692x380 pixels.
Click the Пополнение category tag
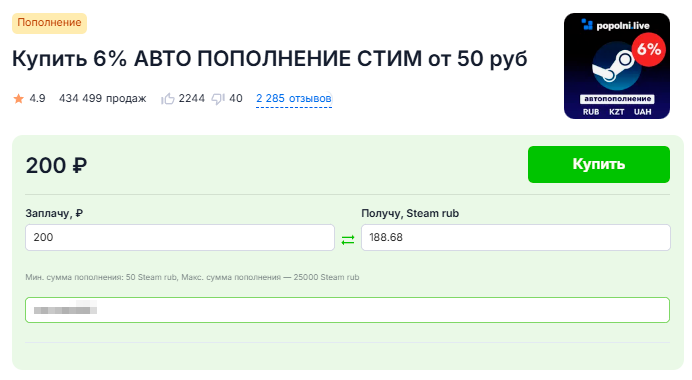point(49,23)
